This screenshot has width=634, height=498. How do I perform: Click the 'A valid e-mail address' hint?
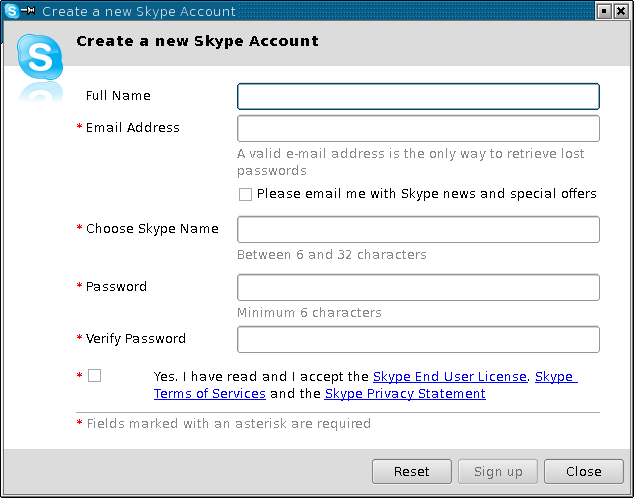tap(410, 162)
